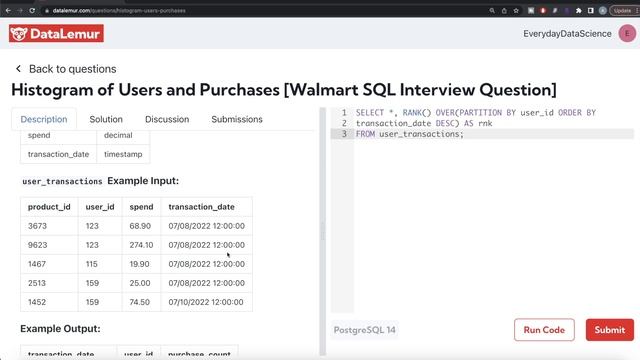The image size is (640, 360).
Task: Click the 'Example Output:' heading
Action: (60, 329)
